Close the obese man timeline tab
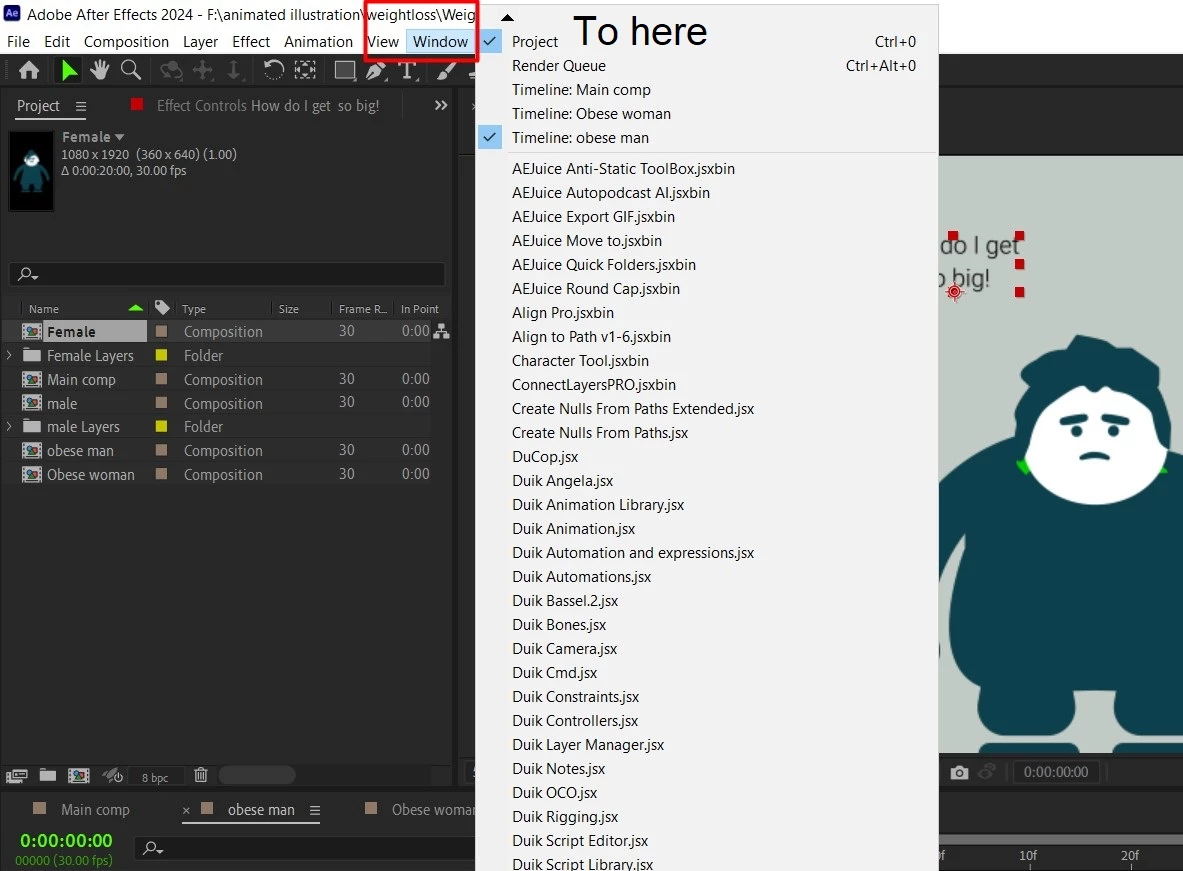This screenshot has width=1183, height=871. point(186,811)
